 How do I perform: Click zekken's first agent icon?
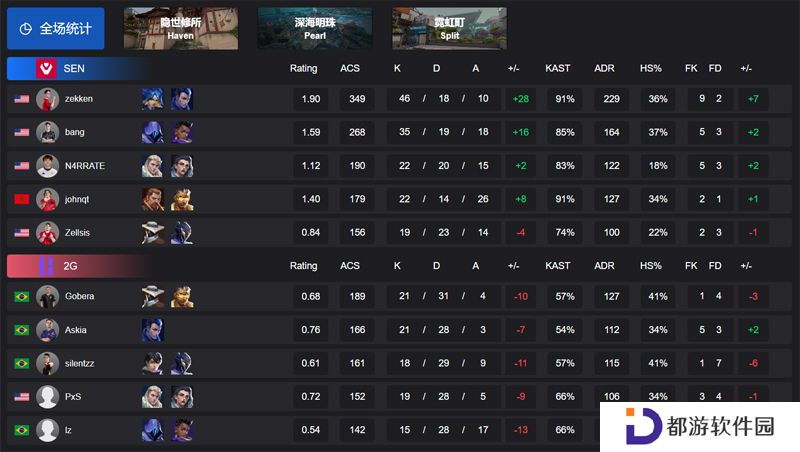[x=153, y=99]
